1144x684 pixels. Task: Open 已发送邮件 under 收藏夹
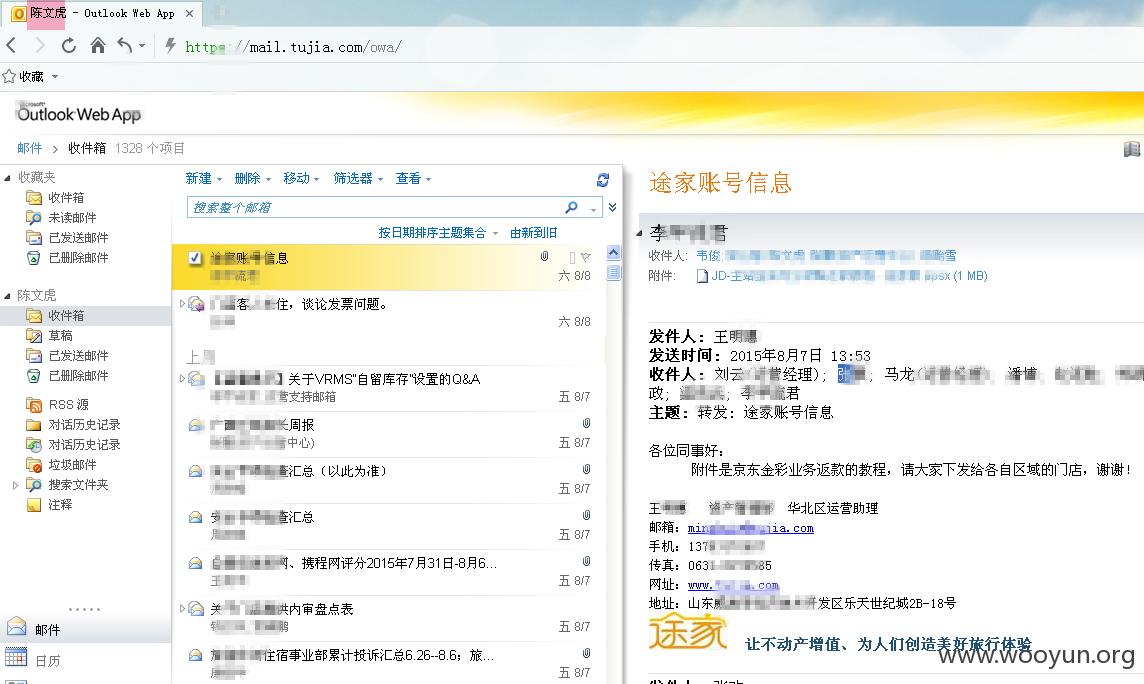coord(77,238)
